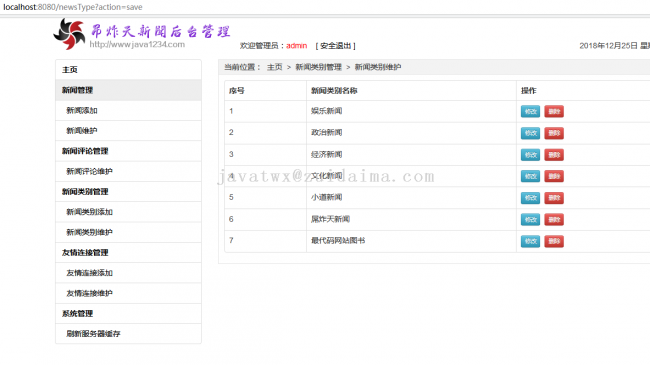Click the 修改 button for 娱乐新闻
Image resolution: width=650 pixels, height=365 pixels.
tap(530, 111)
